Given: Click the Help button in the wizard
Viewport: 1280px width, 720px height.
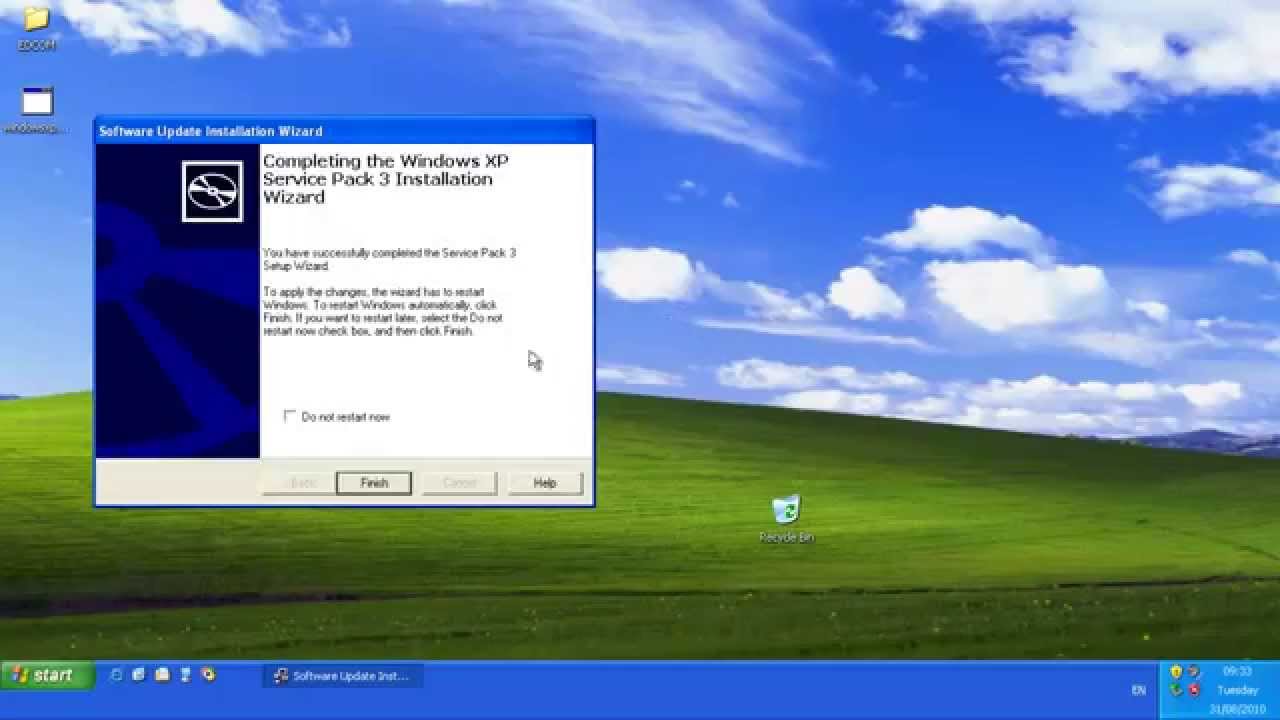Looking at the screenshot, I should (545, 483).
